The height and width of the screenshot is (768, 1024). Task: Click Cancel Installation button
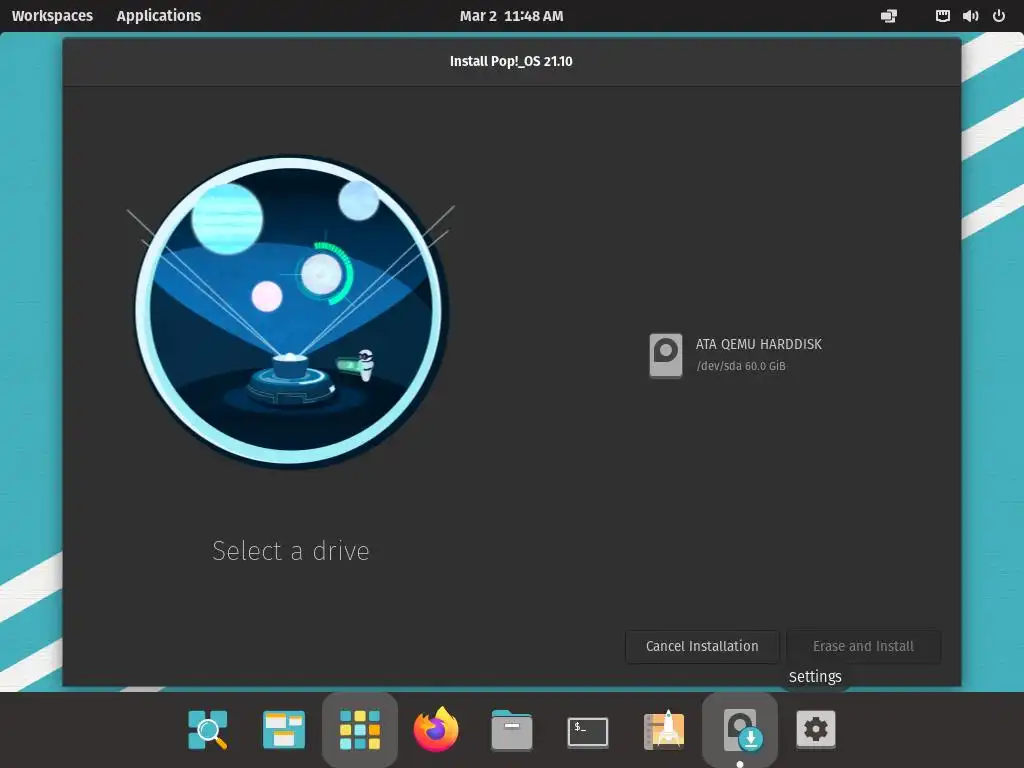pyautogui.click(x=702, y=647)
